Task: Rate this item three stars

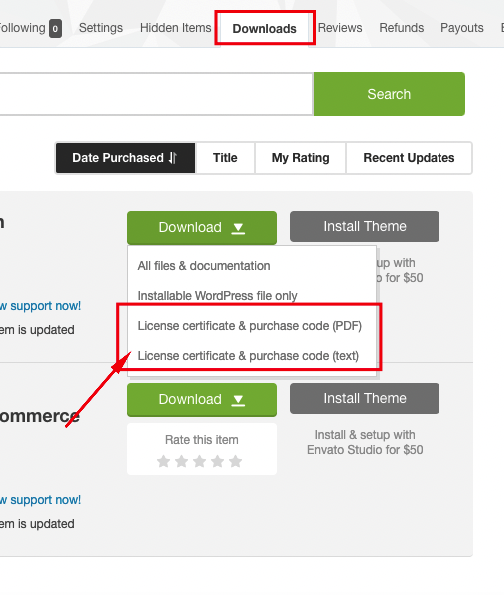Action: coord(200,461)
